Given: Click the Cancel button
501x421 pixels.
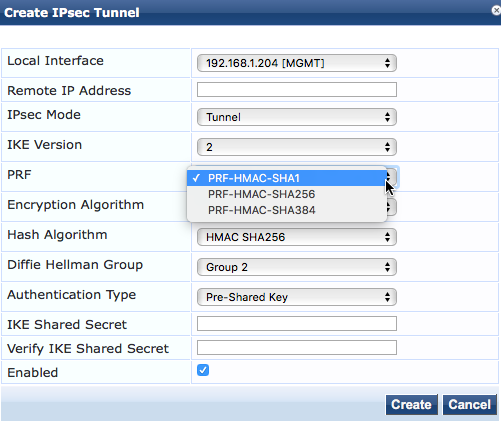Looking at the screenshot, I should [469, 405].
